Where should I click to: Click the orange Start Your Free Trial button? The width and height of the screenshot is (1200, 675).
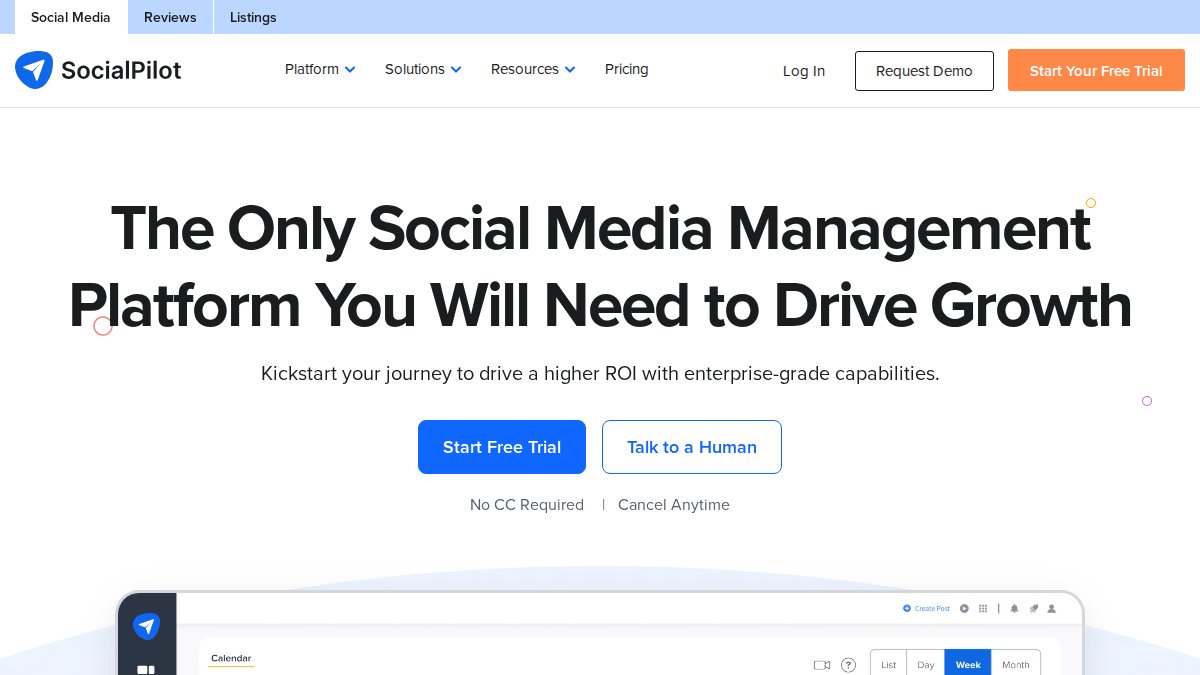[x=1096, y=71]
